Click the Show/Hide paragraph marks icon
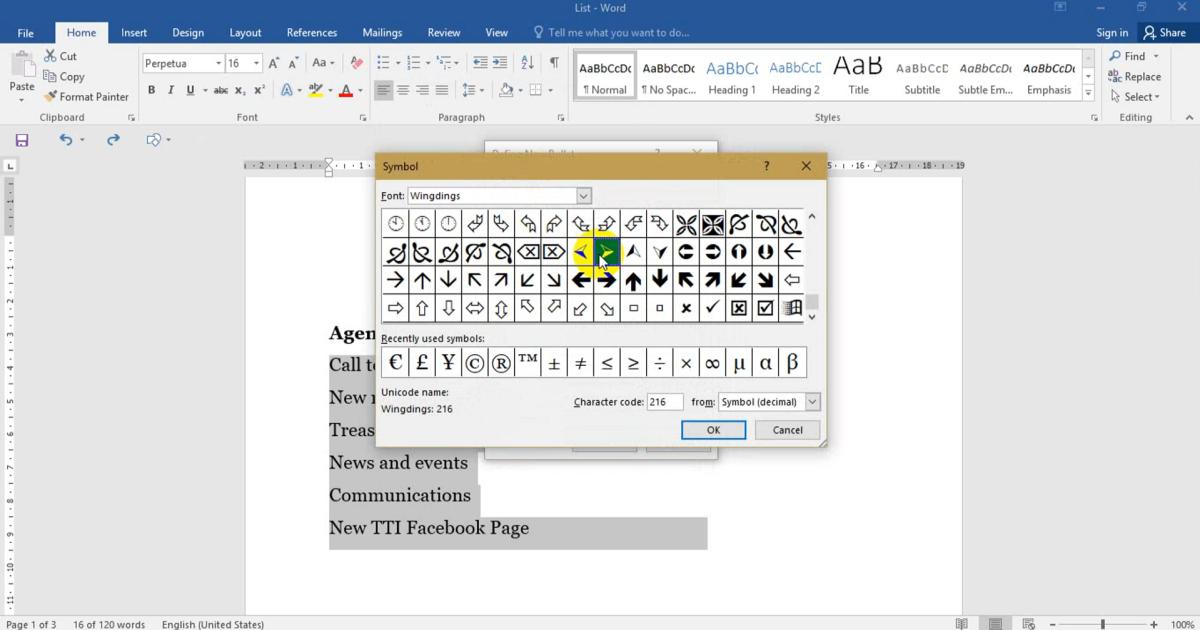Screen dimensions: 1200x630 tap(554, 63)
